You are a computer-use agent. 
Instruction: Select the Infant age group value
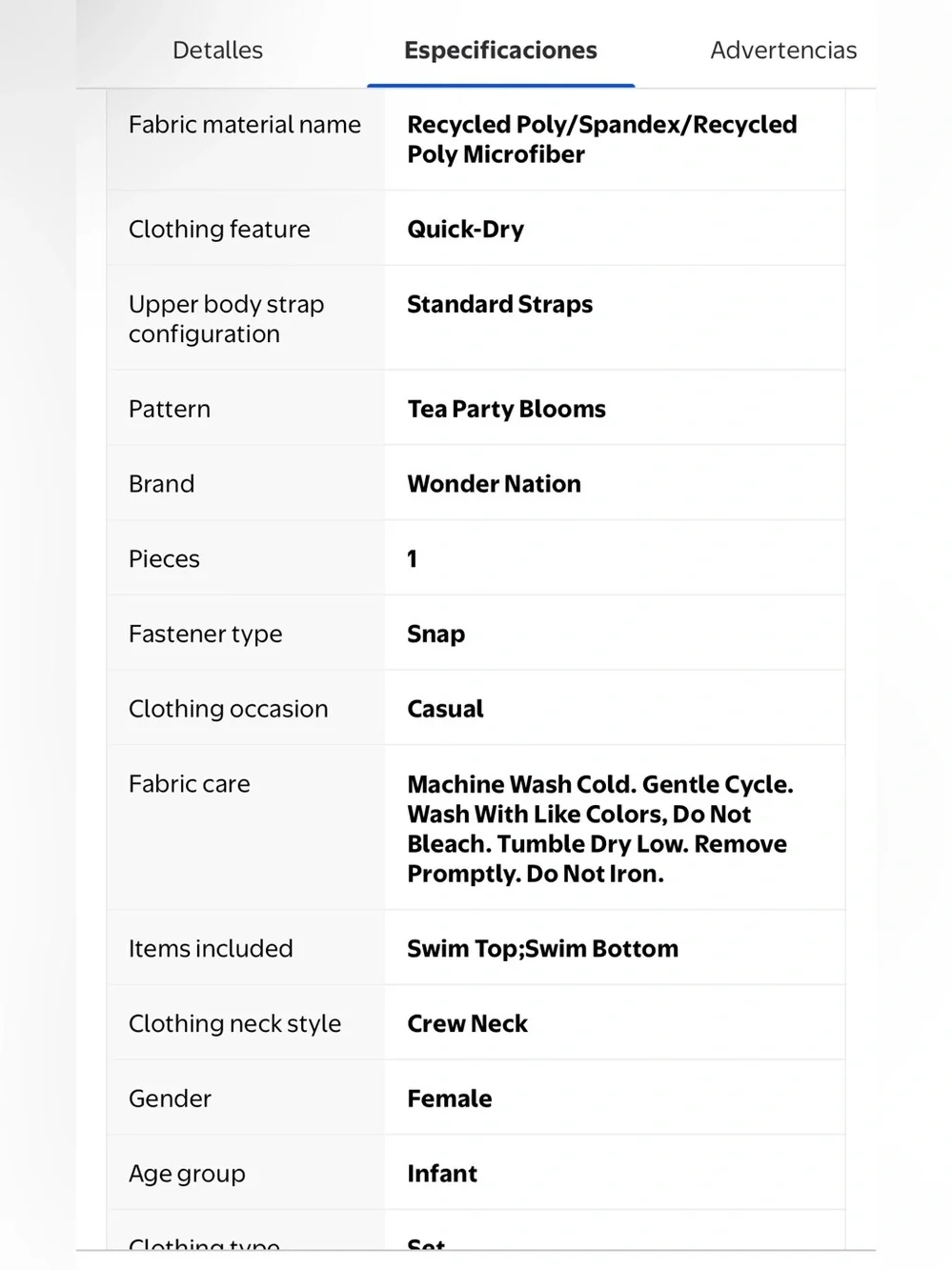pyautogui.click(x=442, y=1174)
